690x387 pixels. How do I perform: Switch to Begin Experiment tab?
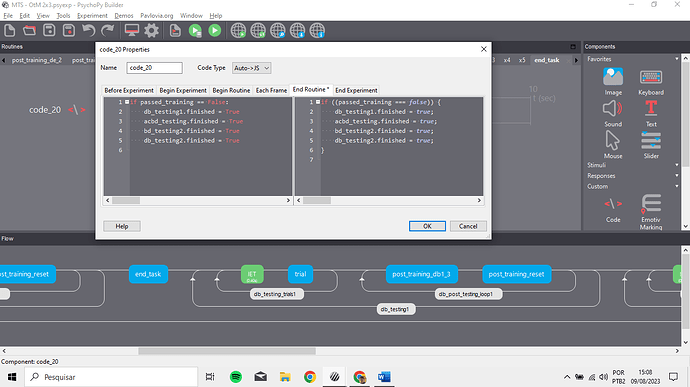tap(183, 90)
